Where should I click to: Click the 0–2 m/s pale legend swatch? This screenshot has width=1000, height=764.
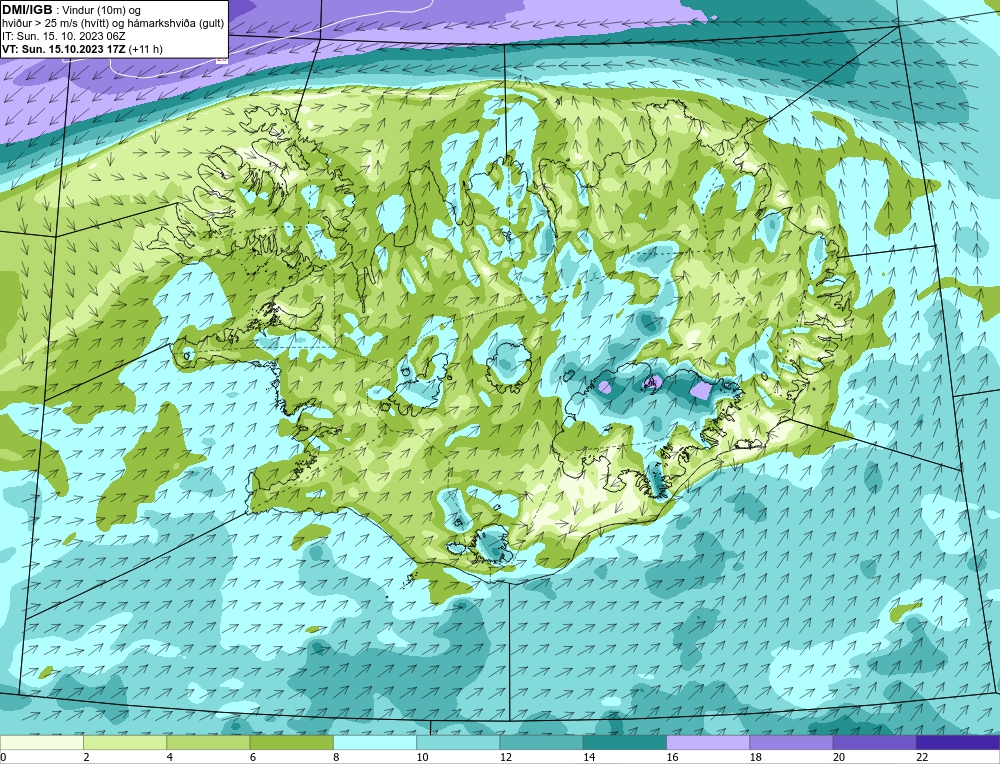[x=42, y=742]
